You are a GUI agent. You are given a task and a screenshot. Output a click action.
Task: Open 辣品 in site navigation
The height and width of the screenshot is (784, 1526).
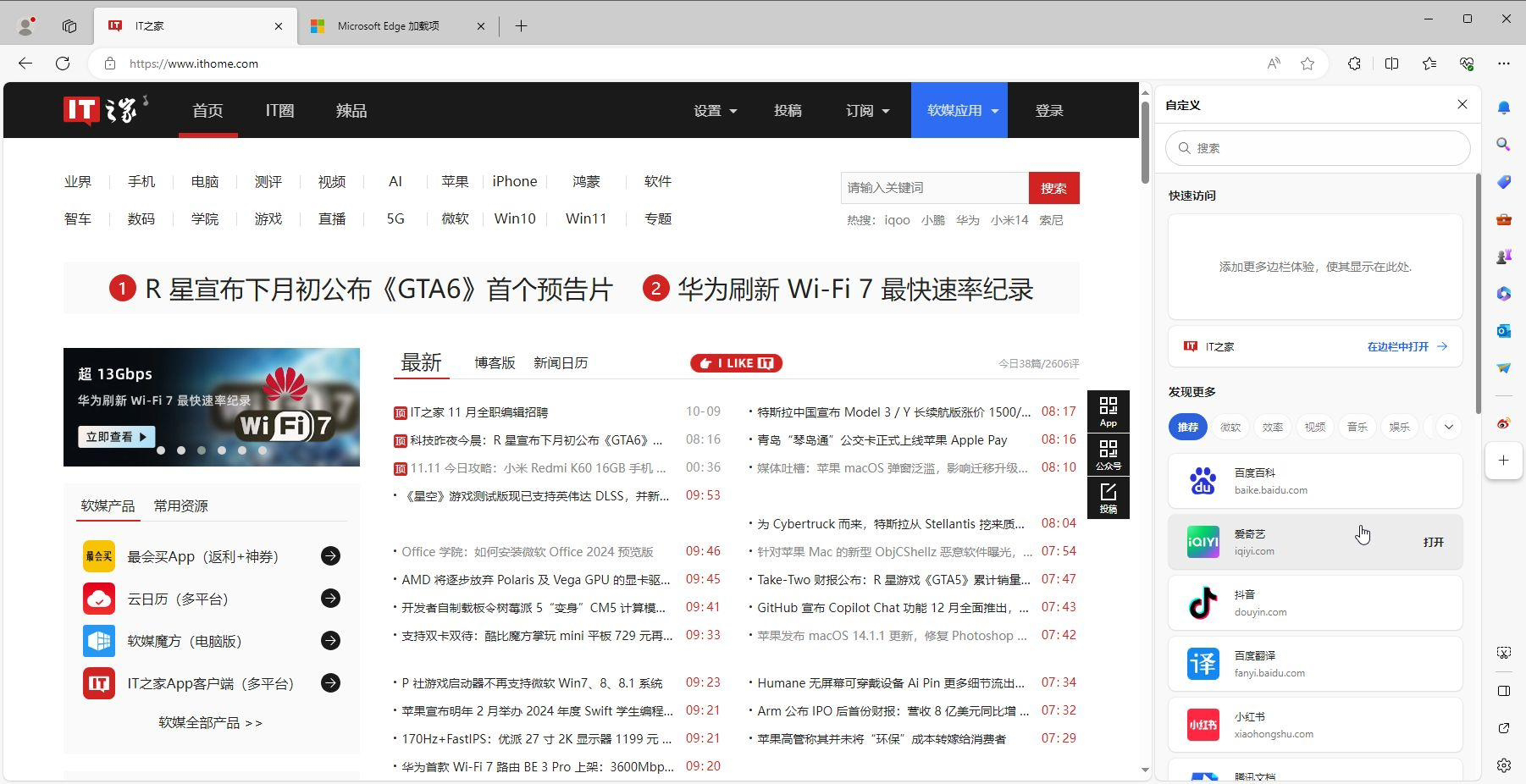pos(351,111)
